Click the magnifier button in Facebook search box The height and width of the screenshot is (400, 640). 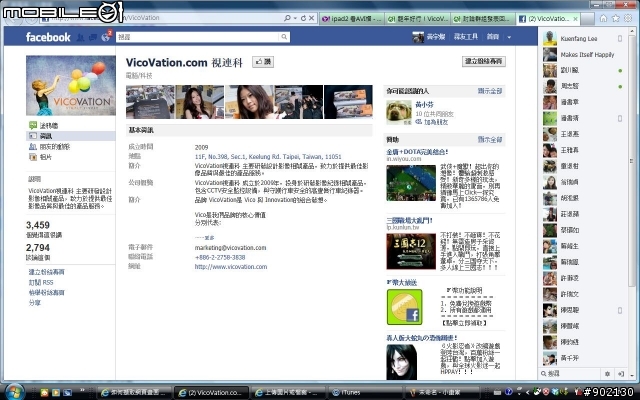284,37
